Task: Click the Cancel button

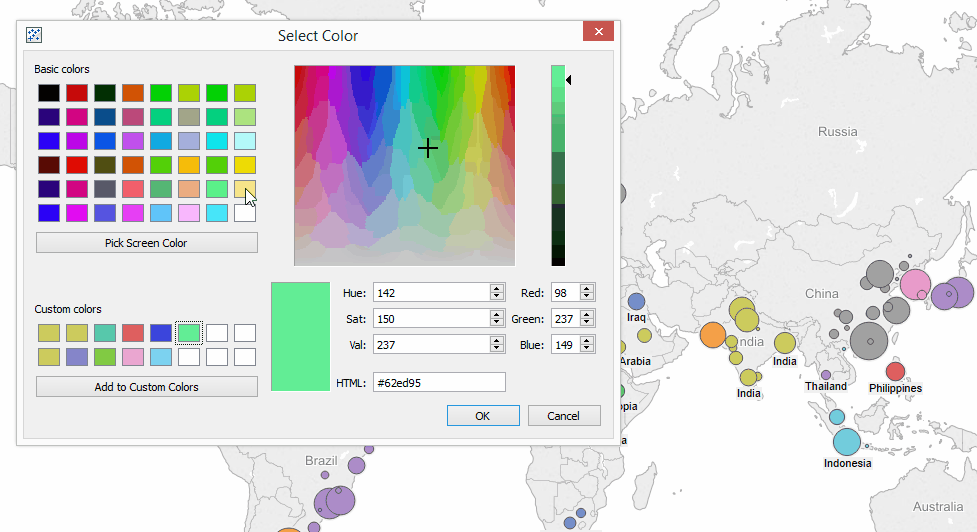Action: (564, 416)
